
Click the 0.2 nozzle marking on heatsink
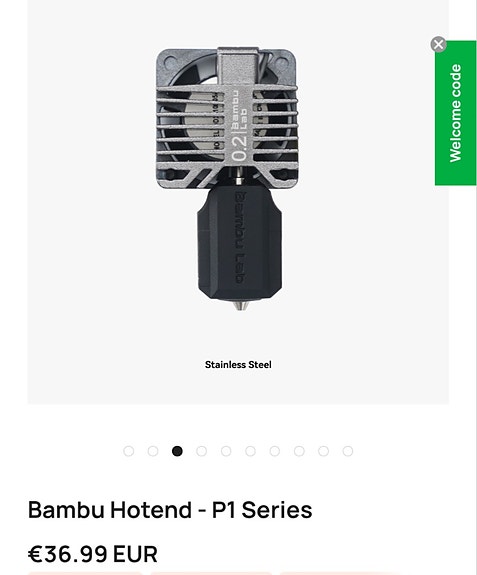click(239, 149)
